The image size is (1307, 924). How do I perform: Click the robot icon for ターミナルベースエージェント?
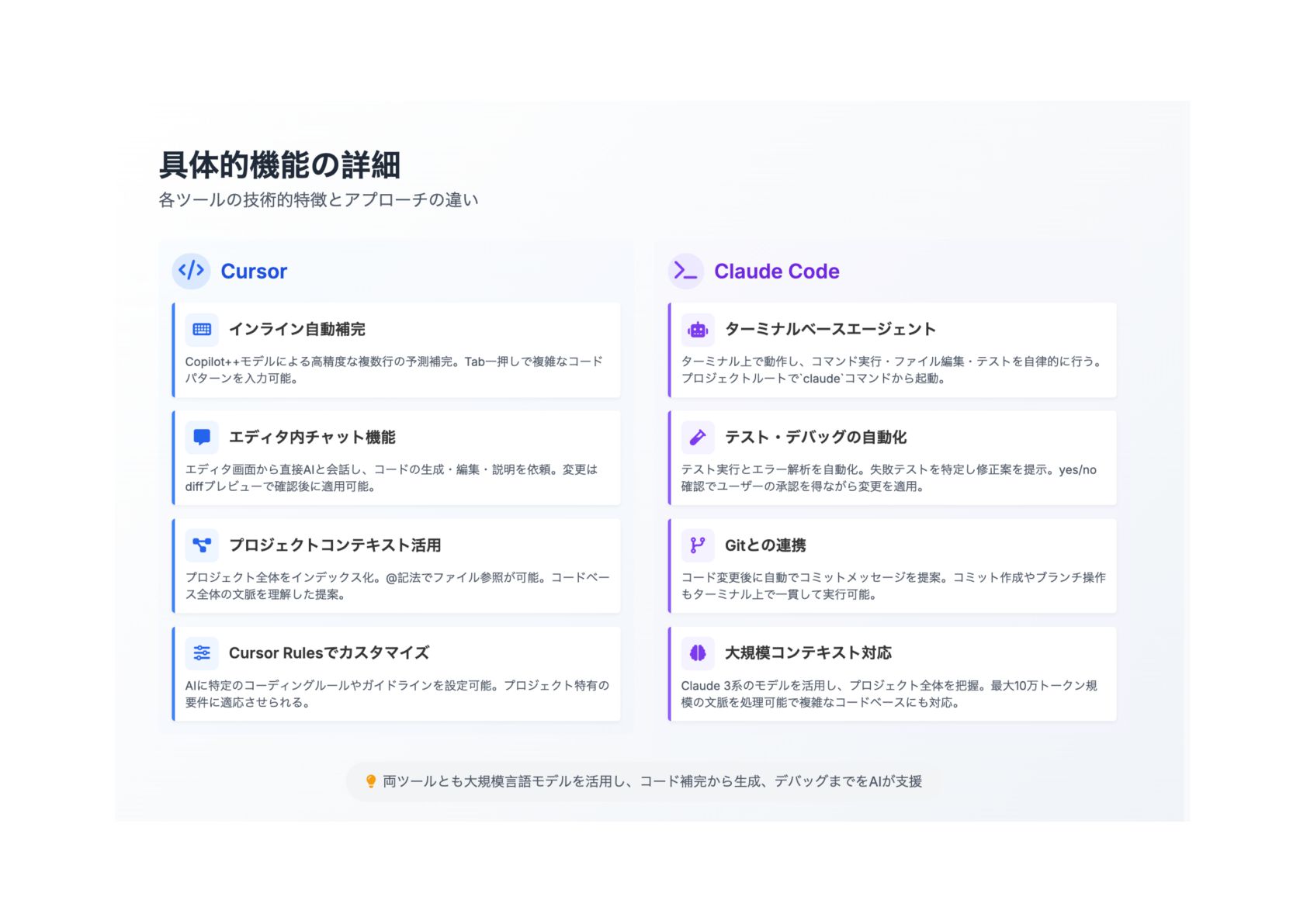point(698,329)
